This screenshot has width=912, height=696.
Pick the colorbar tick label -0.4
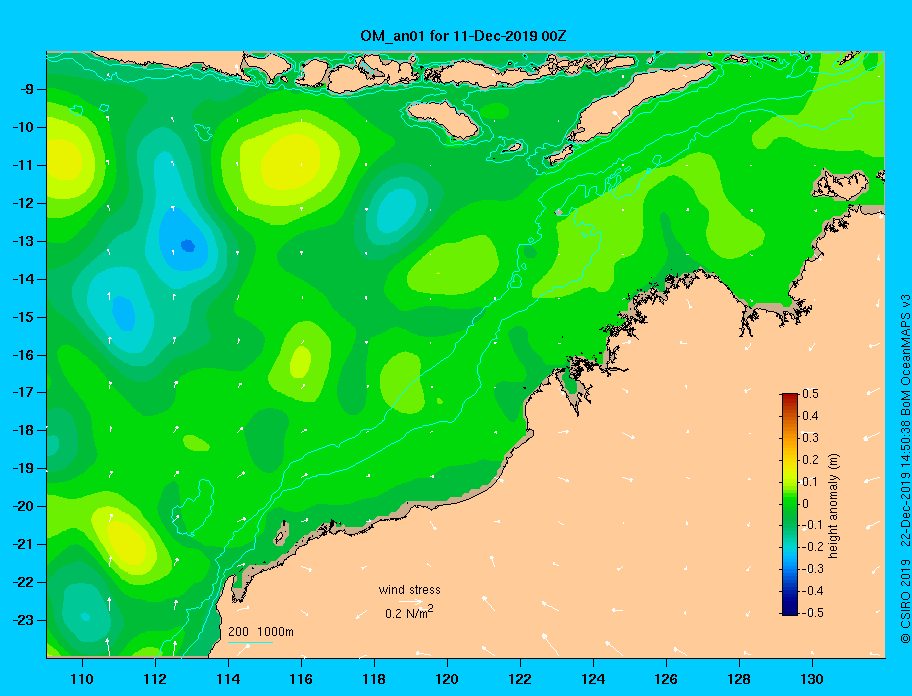813,591
